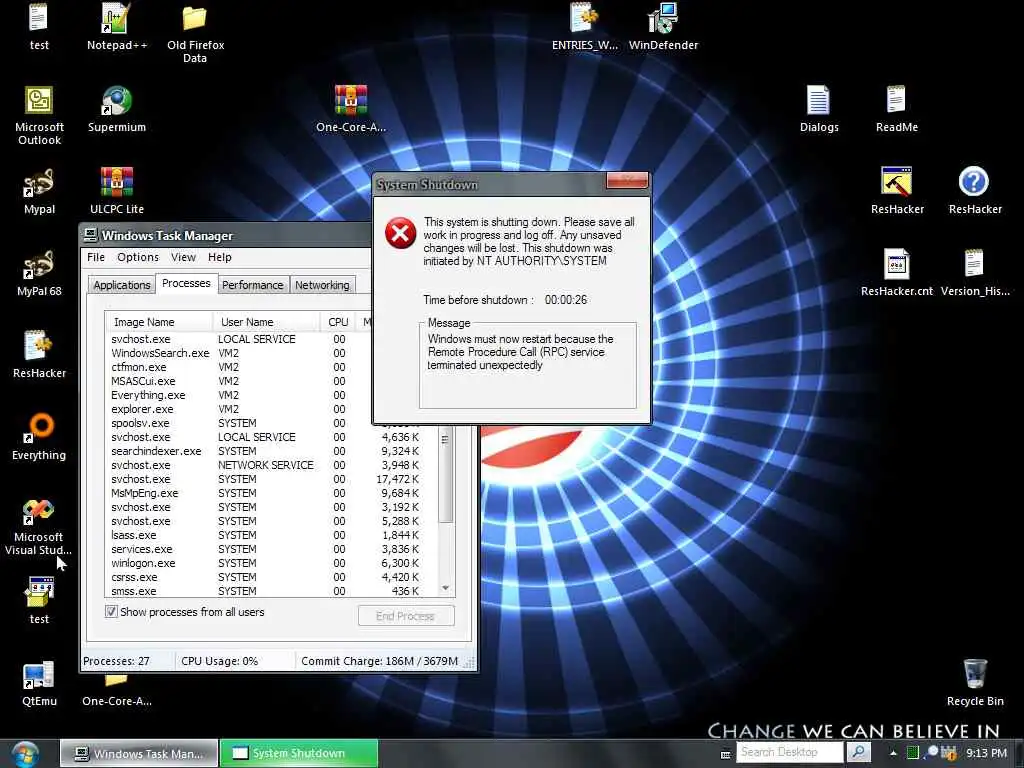This screenshot has height=768, width=1024.
Task: Click the Windows Start orb
Action: click(25, 754)
